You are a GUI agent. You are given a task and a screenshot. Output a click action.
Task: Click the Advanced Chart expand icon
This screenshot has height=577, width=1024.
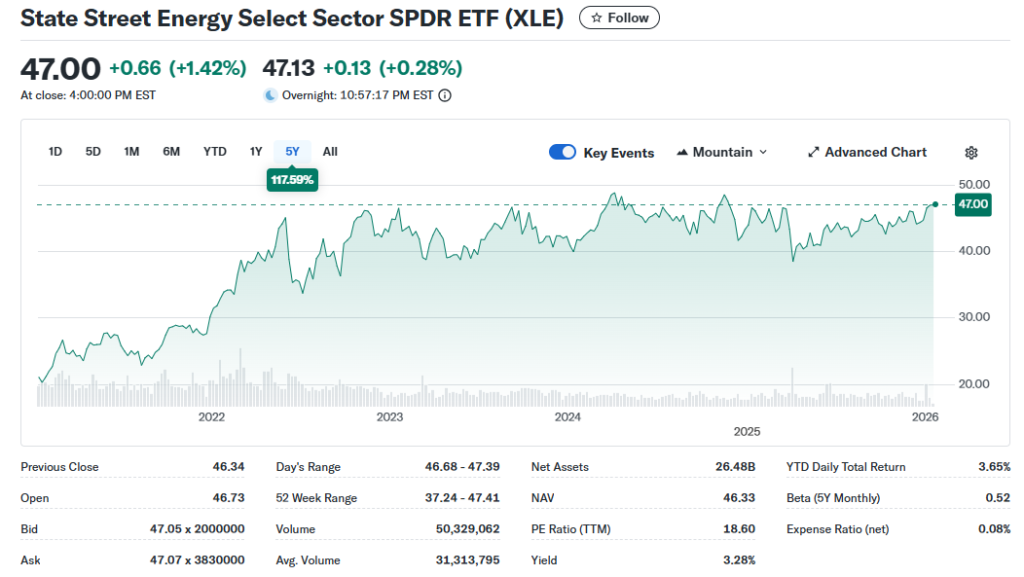click(x=813, y=152)
